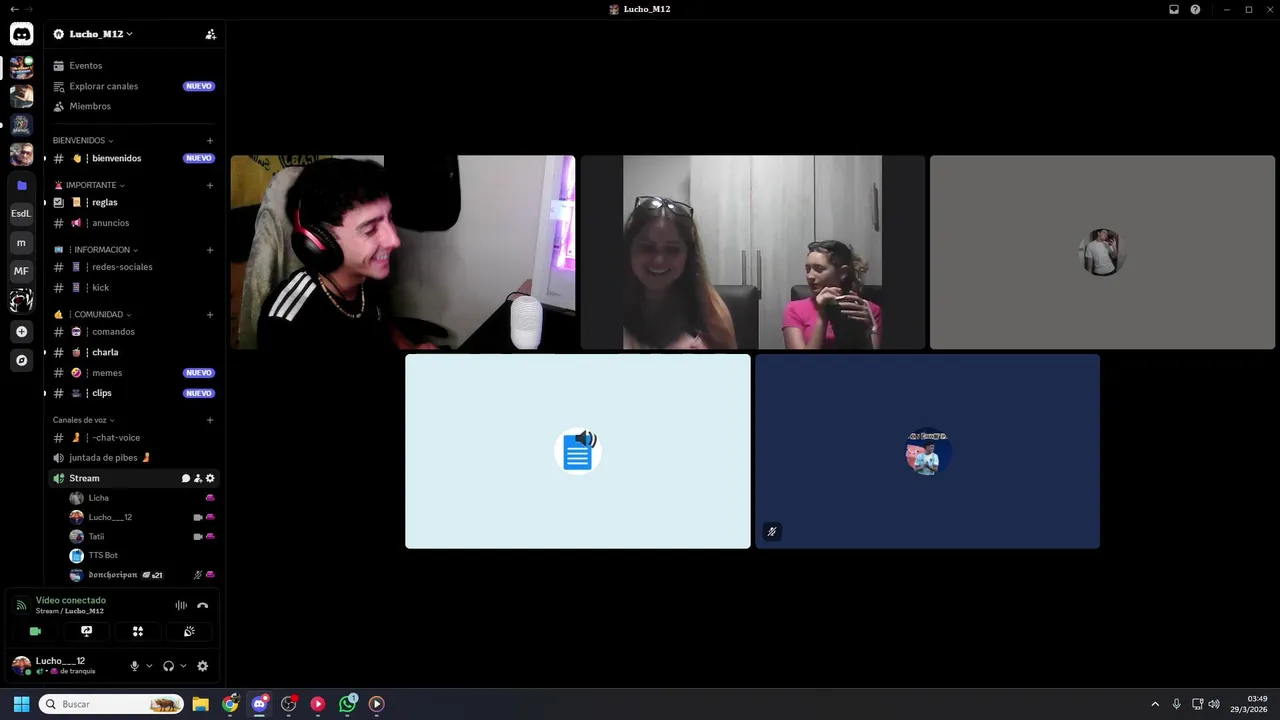Open WhatsApp from the taskbar

(x=347, y=704)
